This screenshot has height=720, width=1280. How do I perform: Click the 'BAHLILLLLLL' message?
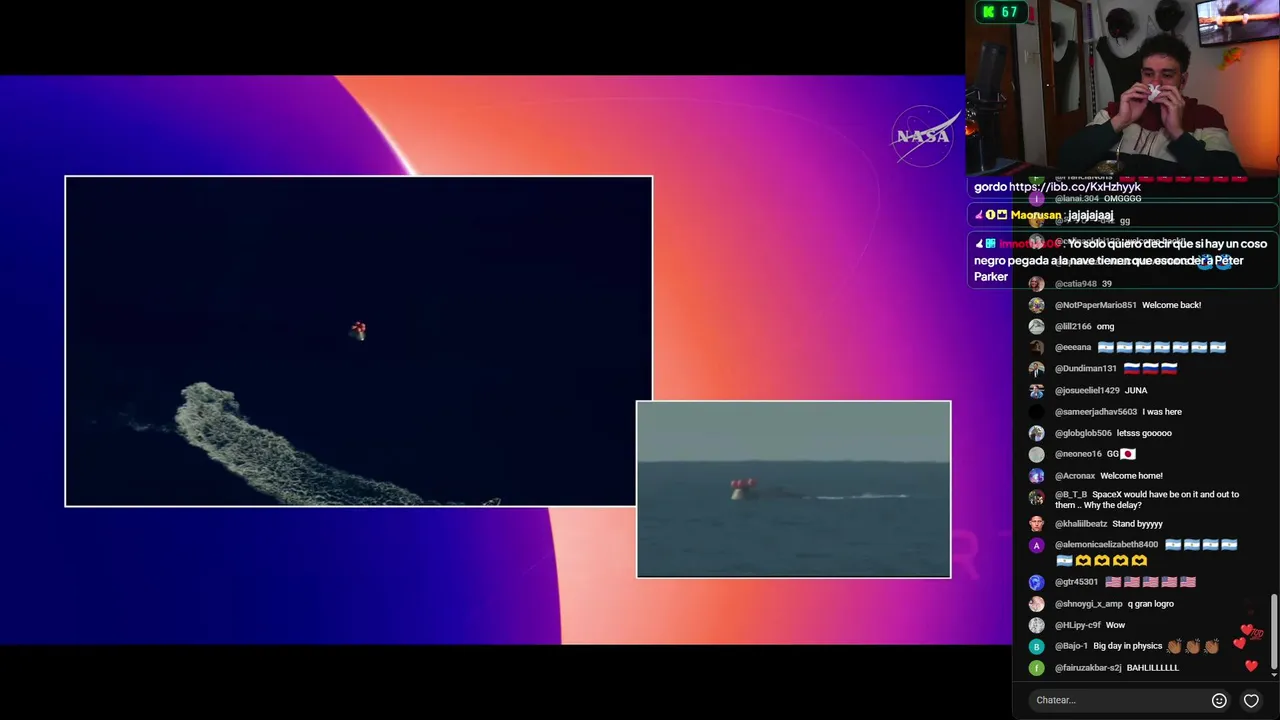click(1153, 668)
